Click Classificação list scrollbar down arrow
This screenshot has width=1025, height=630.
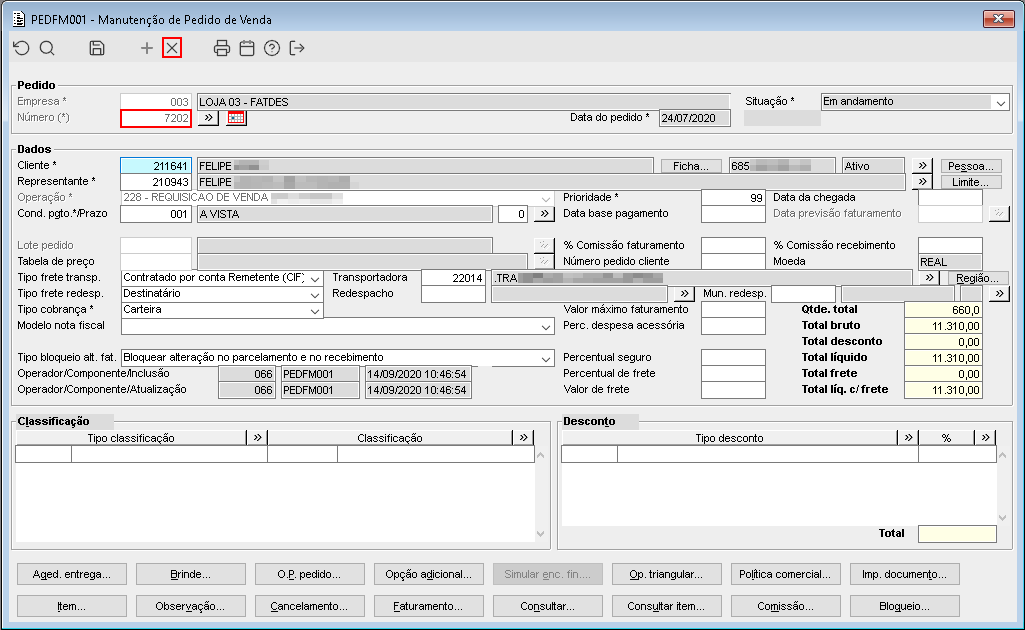(x=541, y=534)
